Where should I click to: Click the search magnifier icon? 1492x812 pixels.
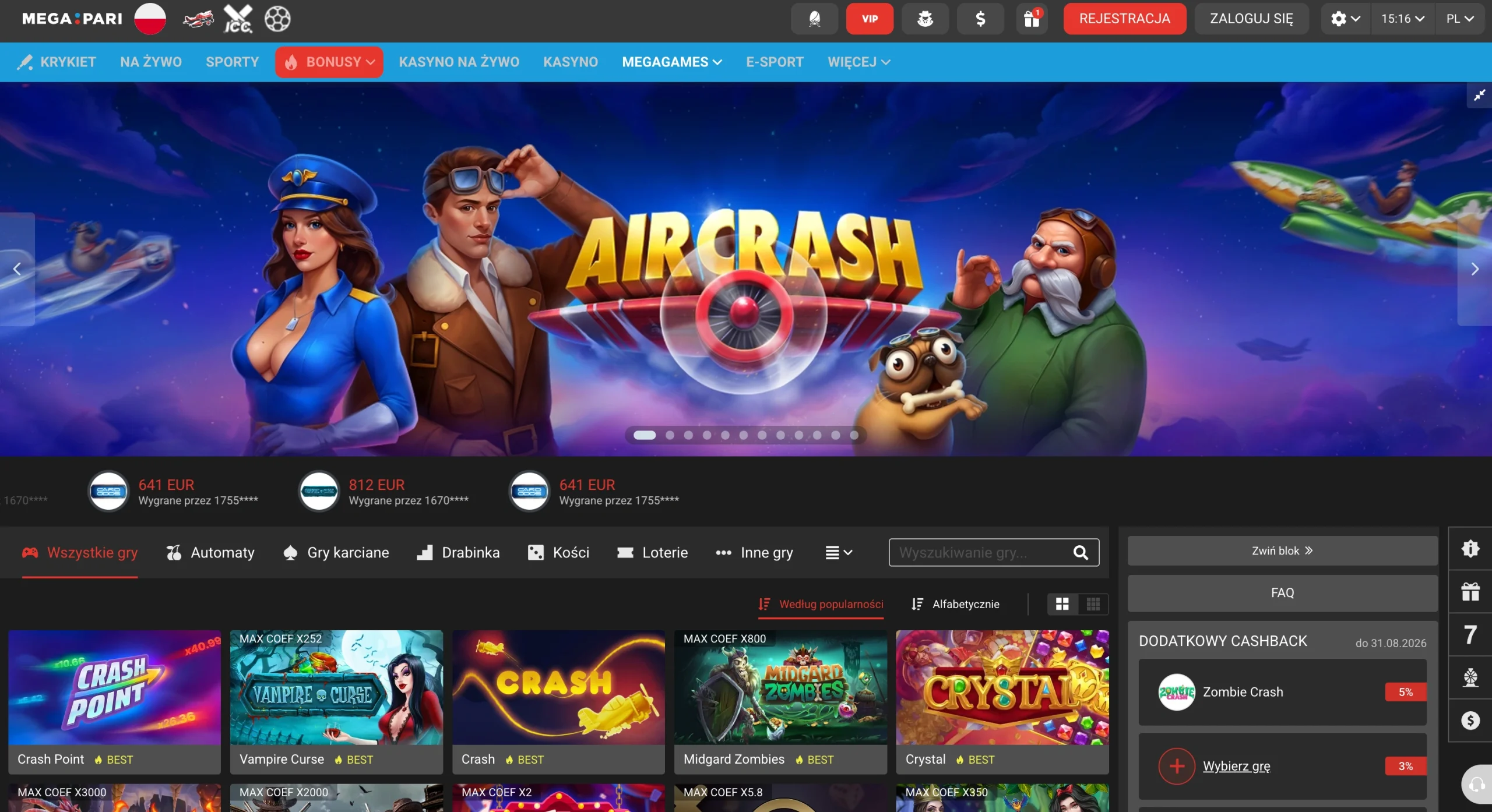click(x=1081, y=552)
